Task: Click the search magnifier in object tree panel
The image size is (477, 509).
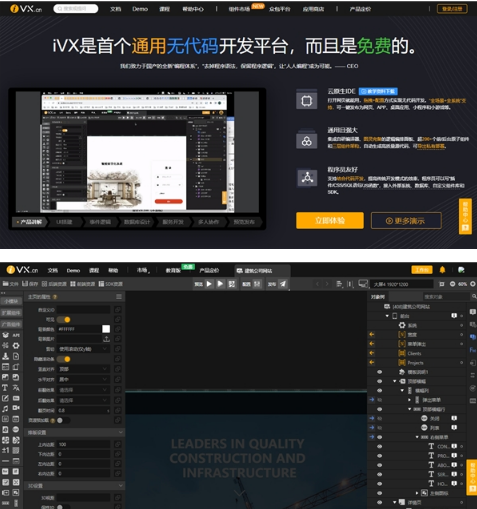Action: 474,296
